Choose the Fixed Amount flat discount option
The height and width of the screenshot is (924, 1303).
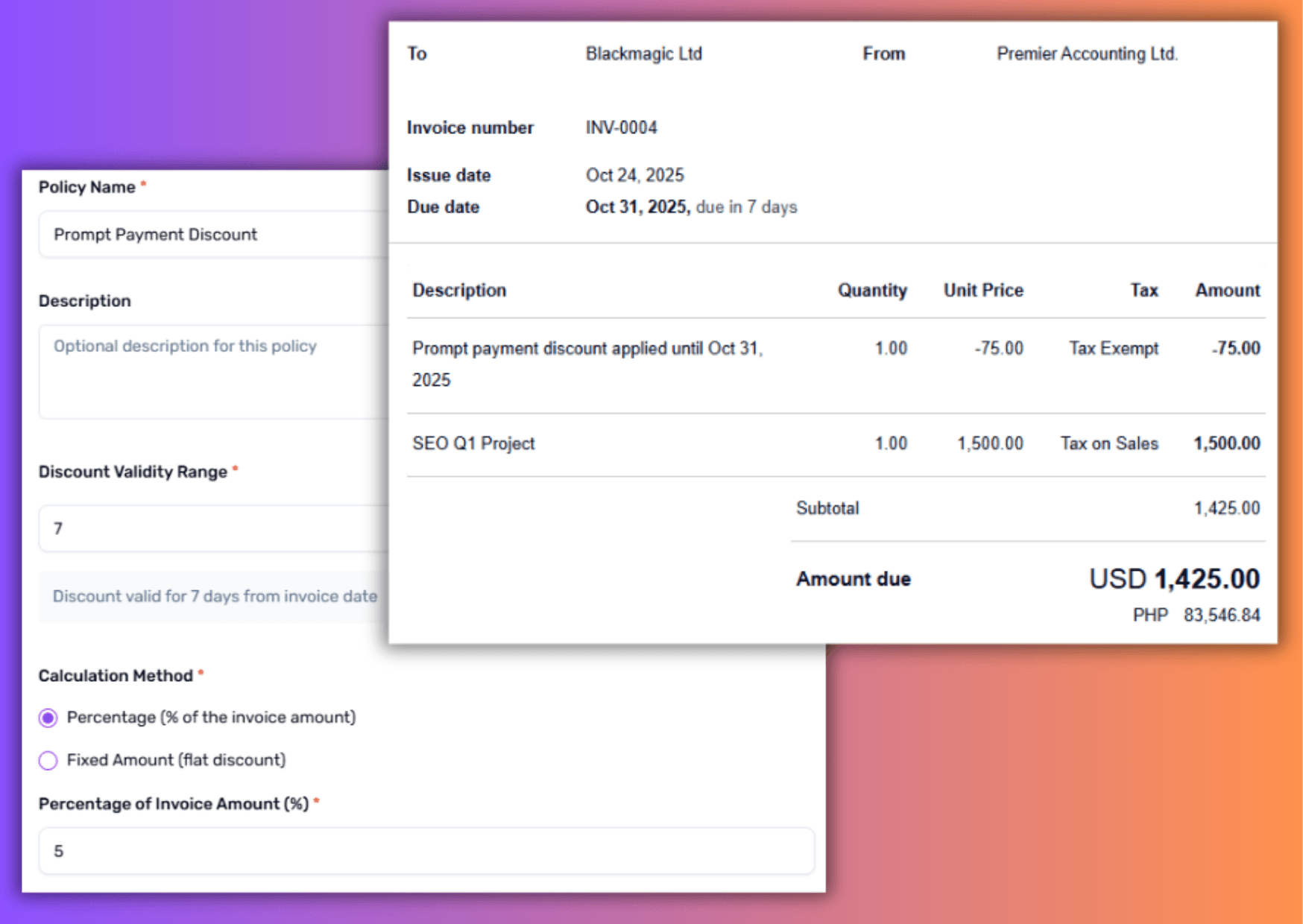click(48, 760)
